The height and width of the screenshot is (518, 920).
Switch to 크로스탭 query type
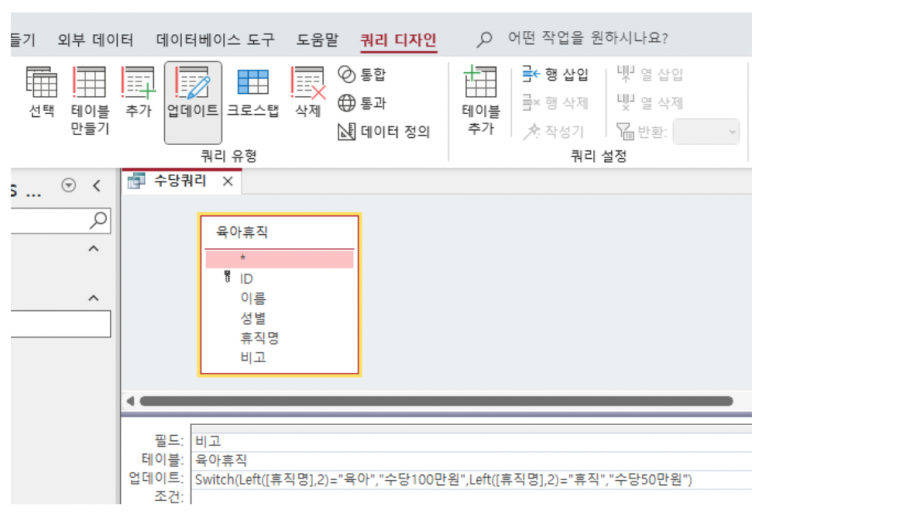253,93
